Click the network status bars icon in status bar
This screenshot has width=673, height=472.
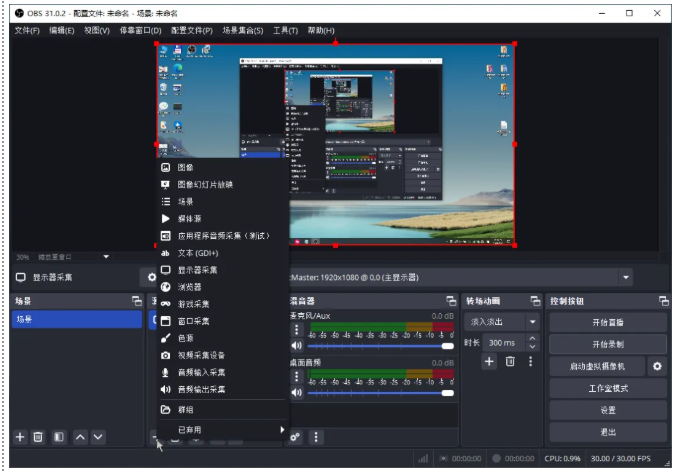pos(423,458)
